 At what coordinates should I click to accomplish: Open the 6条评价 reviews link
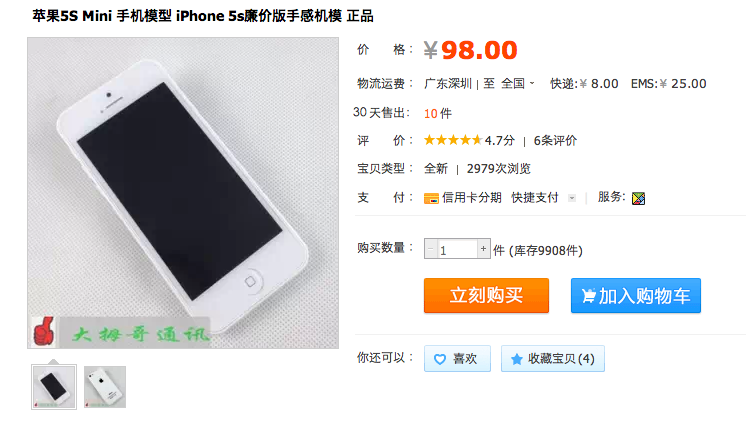coord(555,140)
